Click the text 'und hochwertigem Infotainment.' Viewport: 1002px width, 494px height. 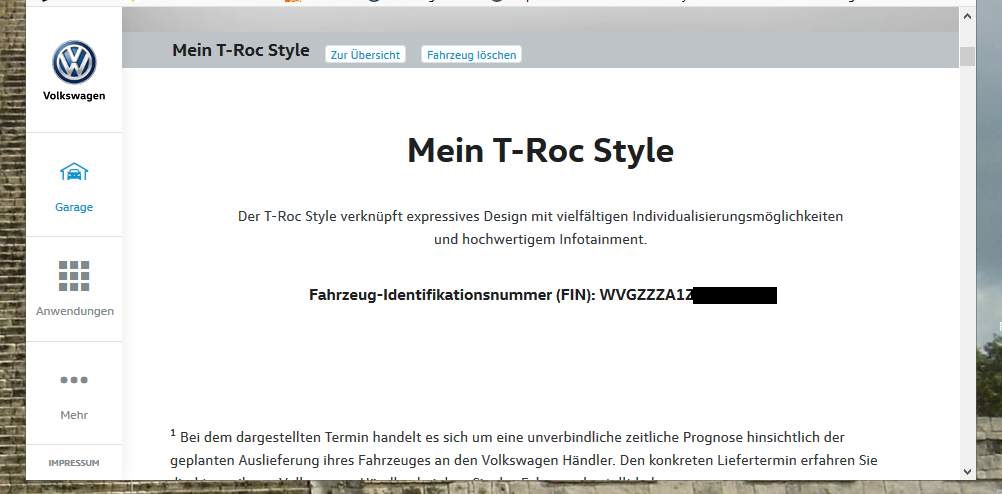pos(541,240)
